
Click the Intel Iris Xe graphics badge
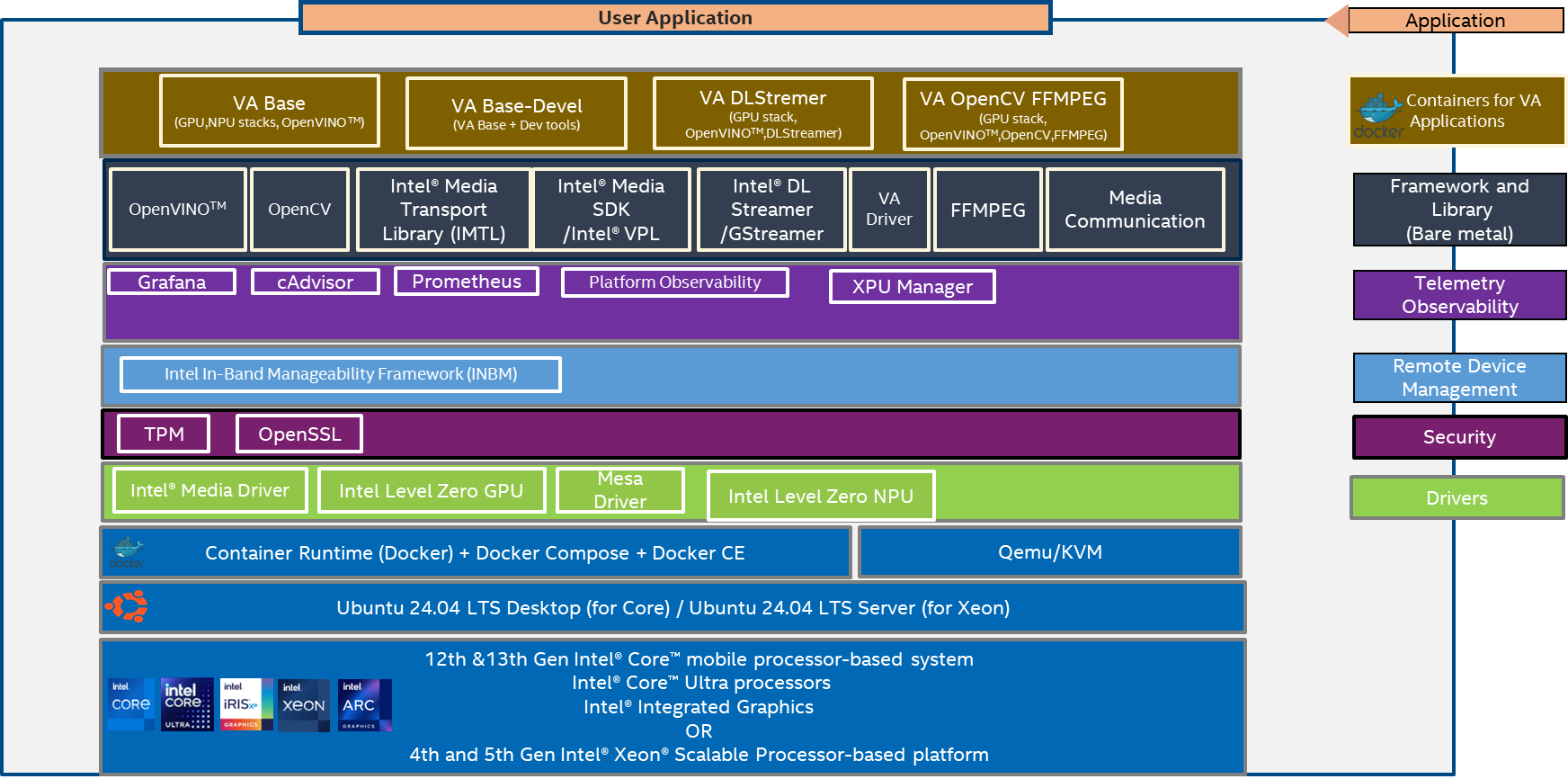coord(247,704)
